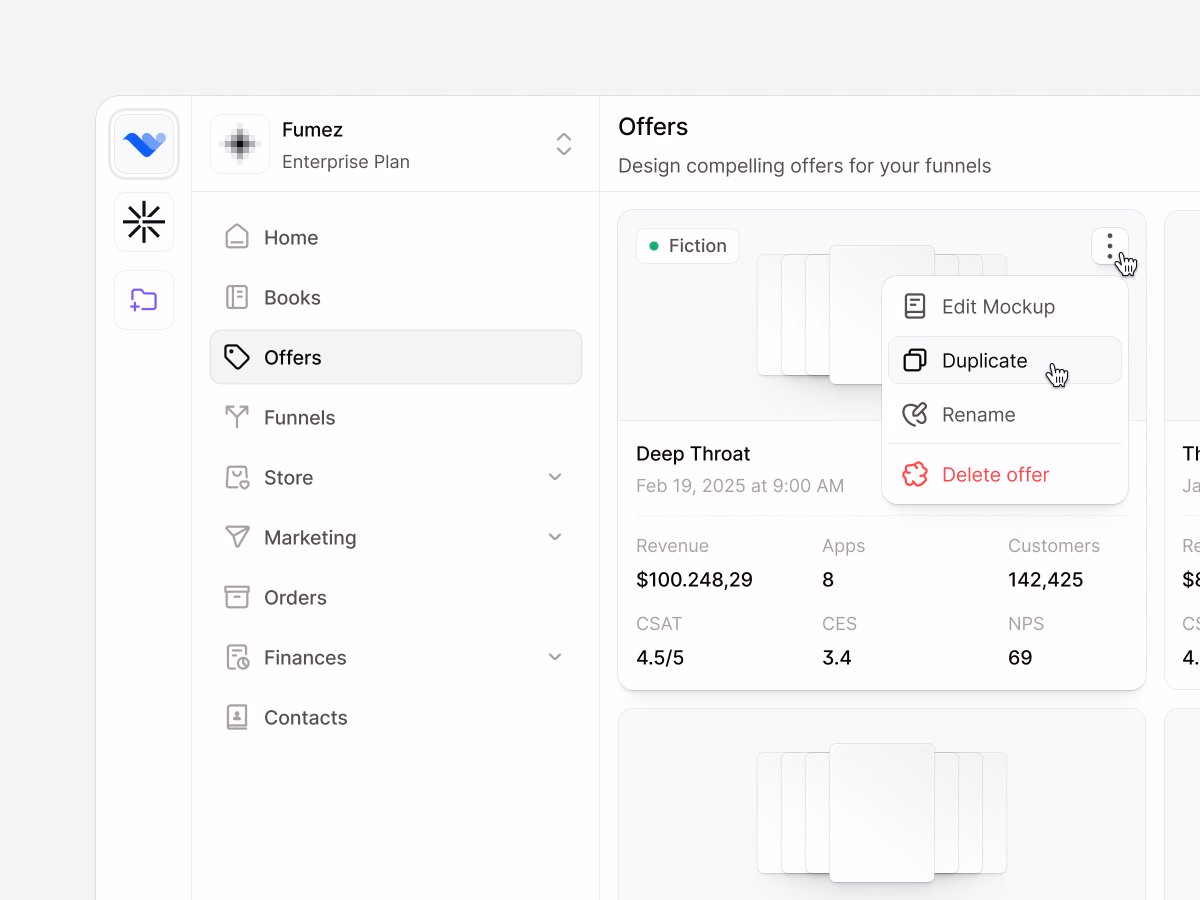Click the Offers tag icon
1200x900 pixels.
point(237,357)
